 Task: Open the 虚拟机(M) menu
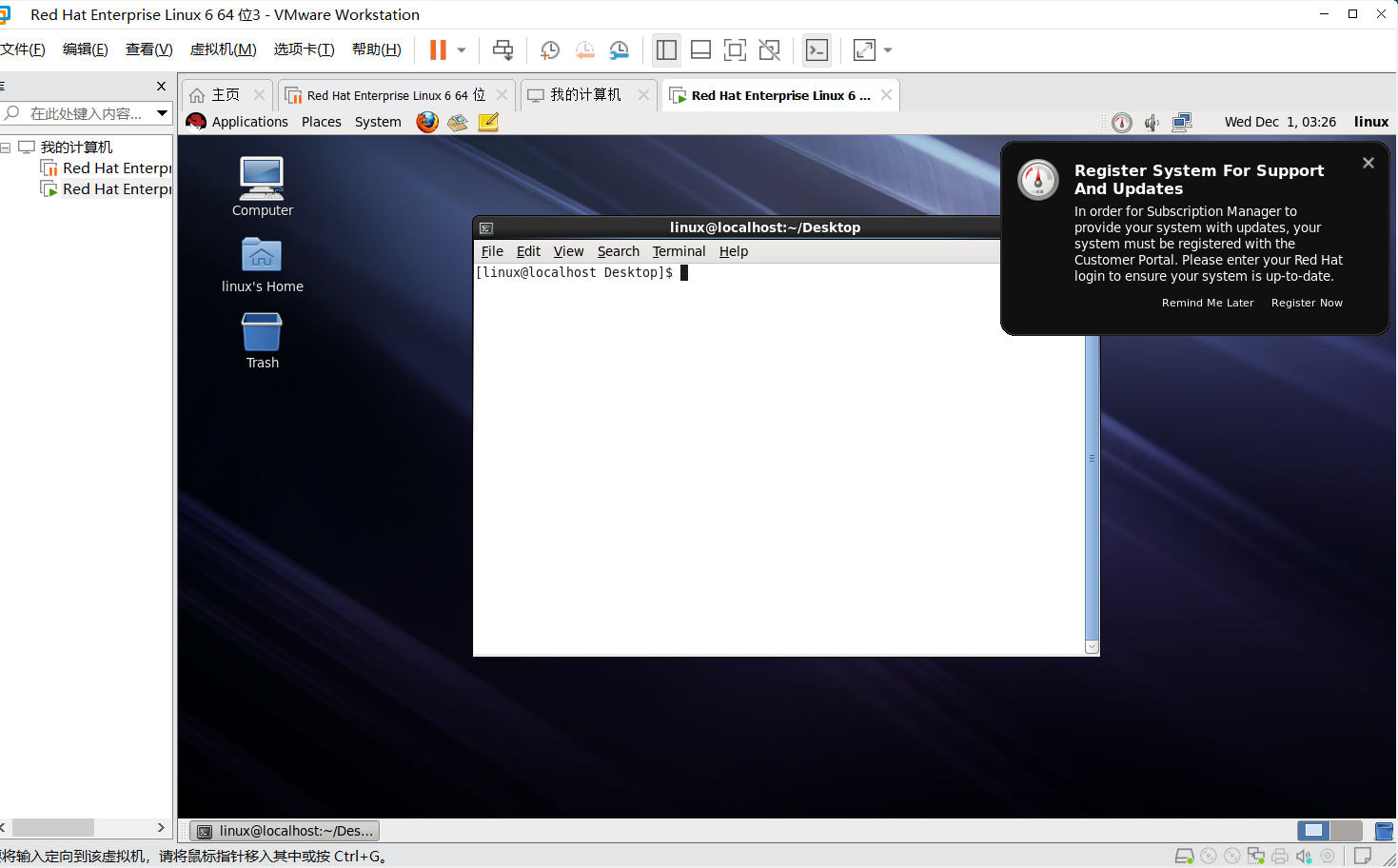click(224, 49)
